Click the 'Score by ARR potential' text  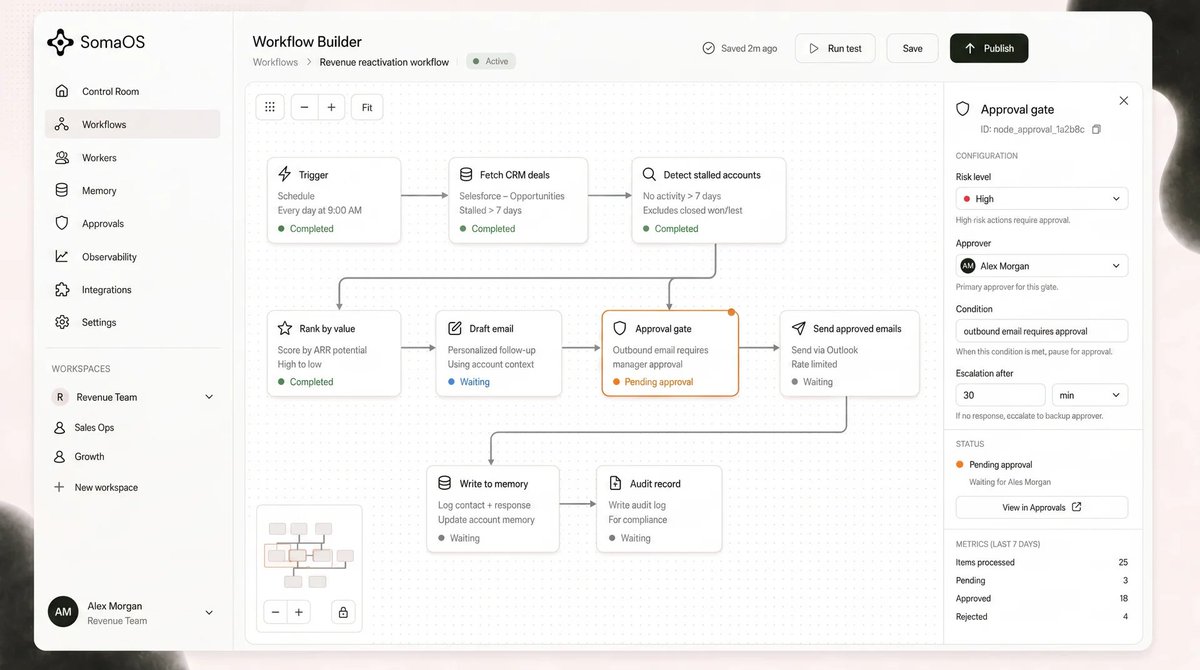(322, 350)
